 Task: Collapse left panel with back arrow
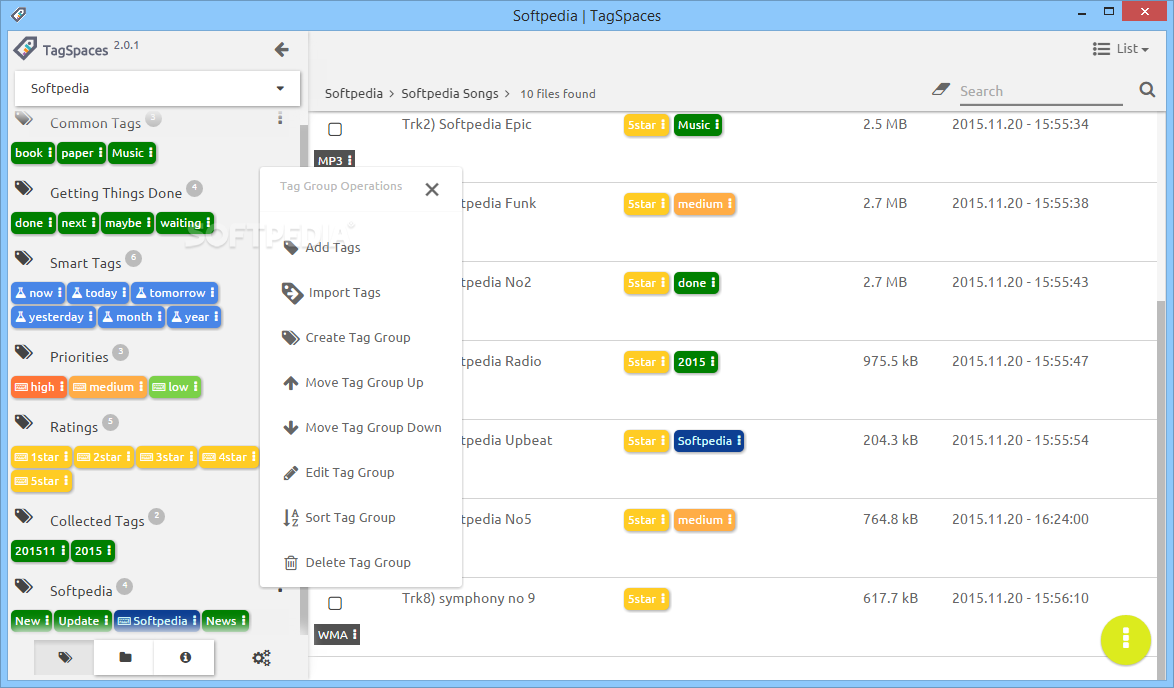[282, 49]
